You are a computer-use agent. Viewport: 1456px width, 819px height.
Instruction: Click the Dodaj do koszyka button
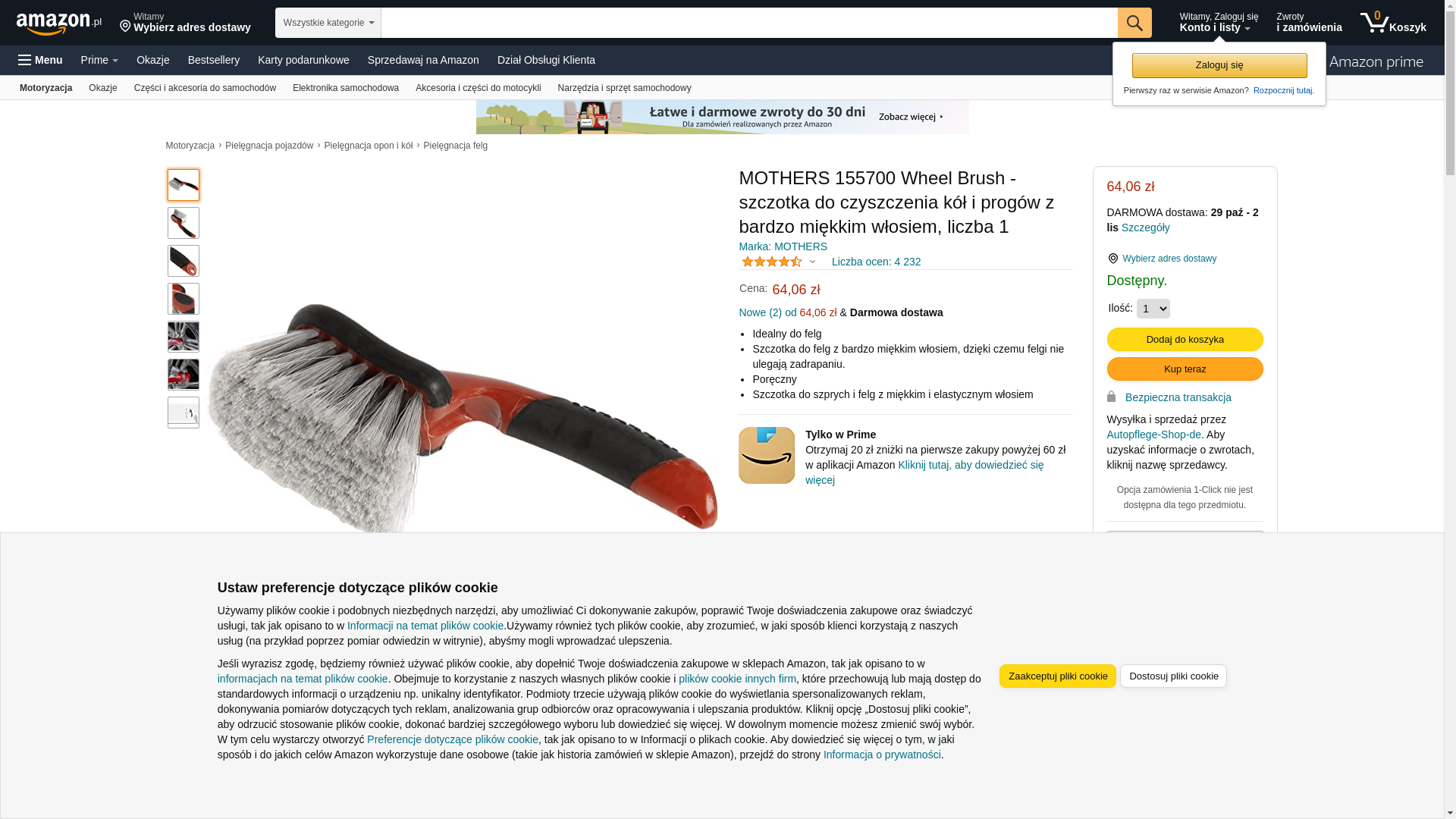point(1185,339)
